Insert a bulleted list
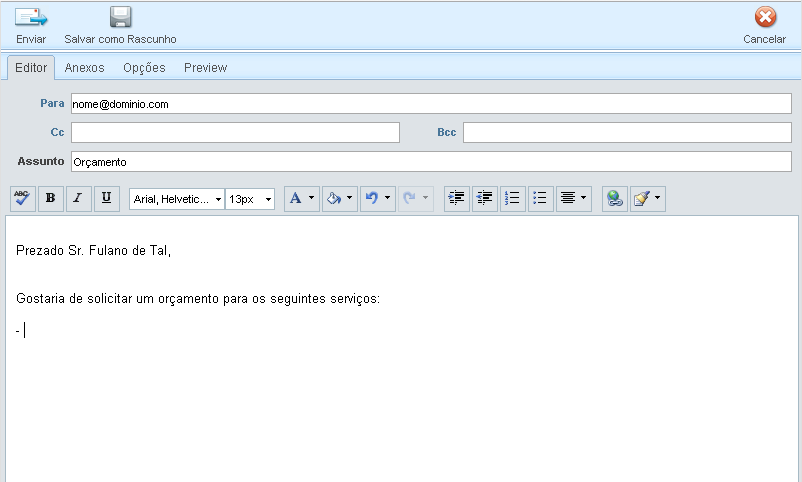Screen dimensions: 802x482 coord(540,198)
